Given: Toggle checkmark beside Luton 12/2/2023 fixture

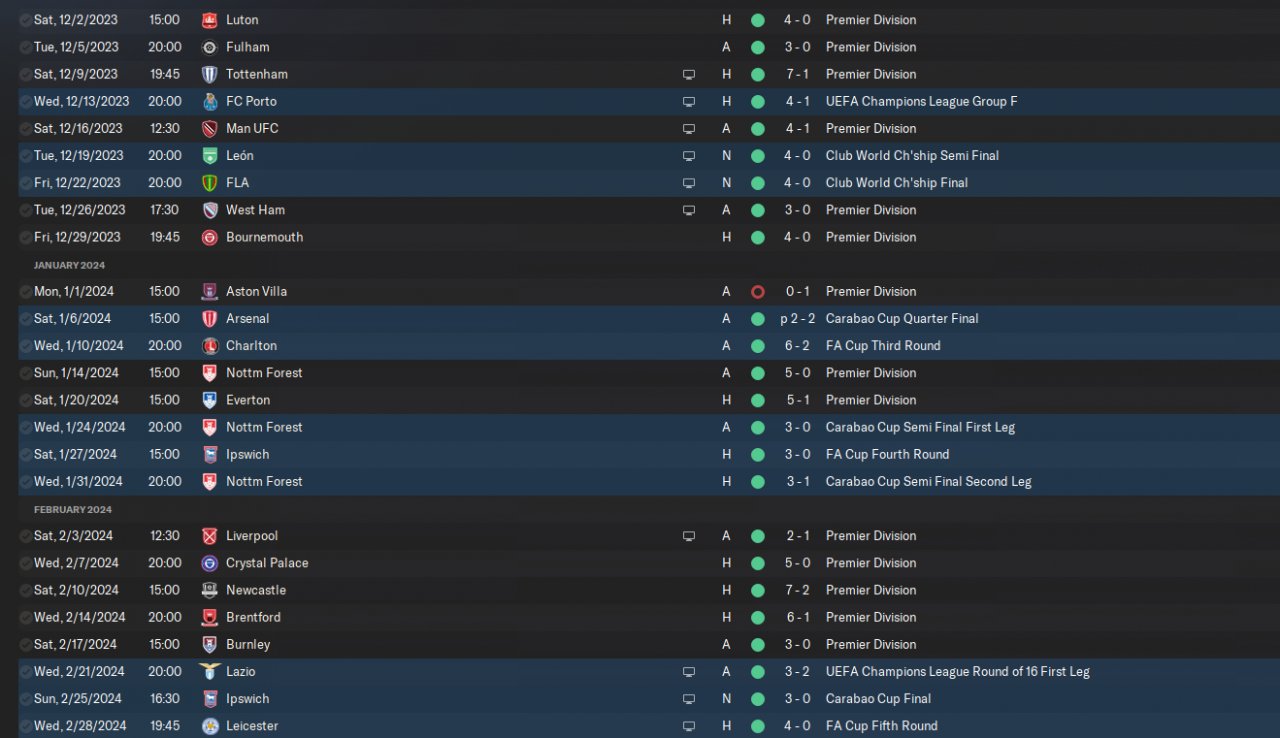Looking at the screenshot, I should [x=25, y=20].
